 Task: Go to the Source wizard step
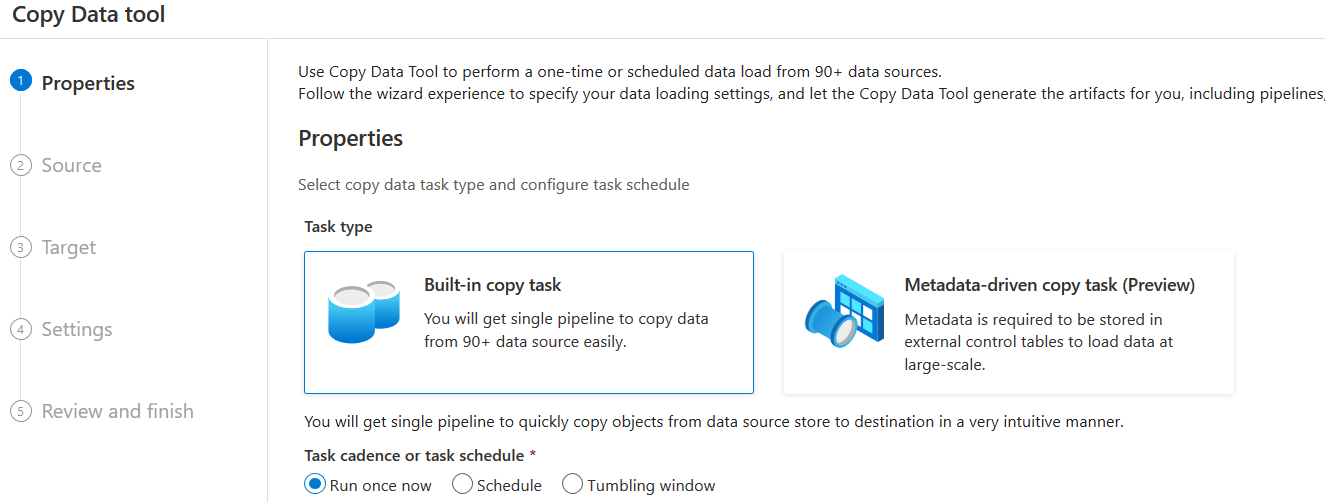pyautogui.click(x=71, y=165)
